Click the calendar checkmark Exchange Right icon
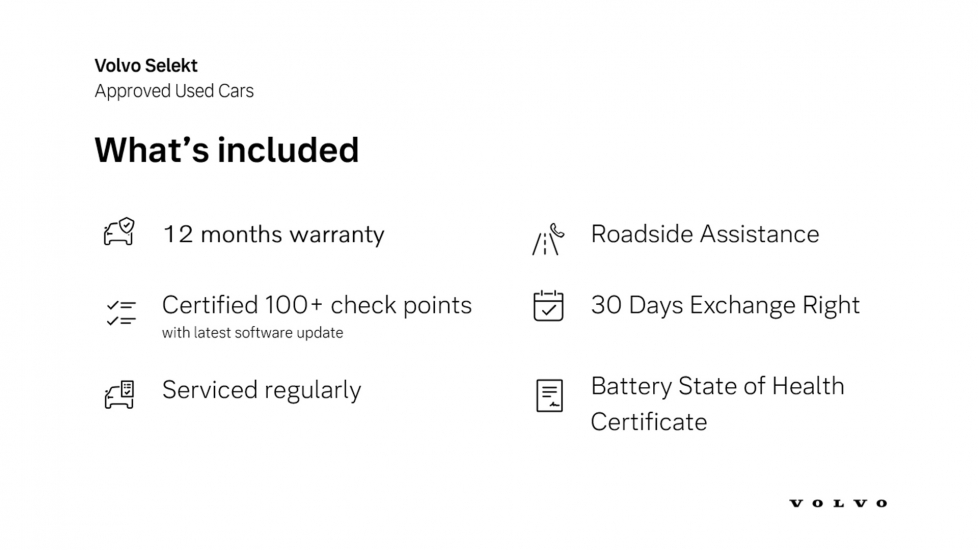Screen dimensions: 978x550 548,305
